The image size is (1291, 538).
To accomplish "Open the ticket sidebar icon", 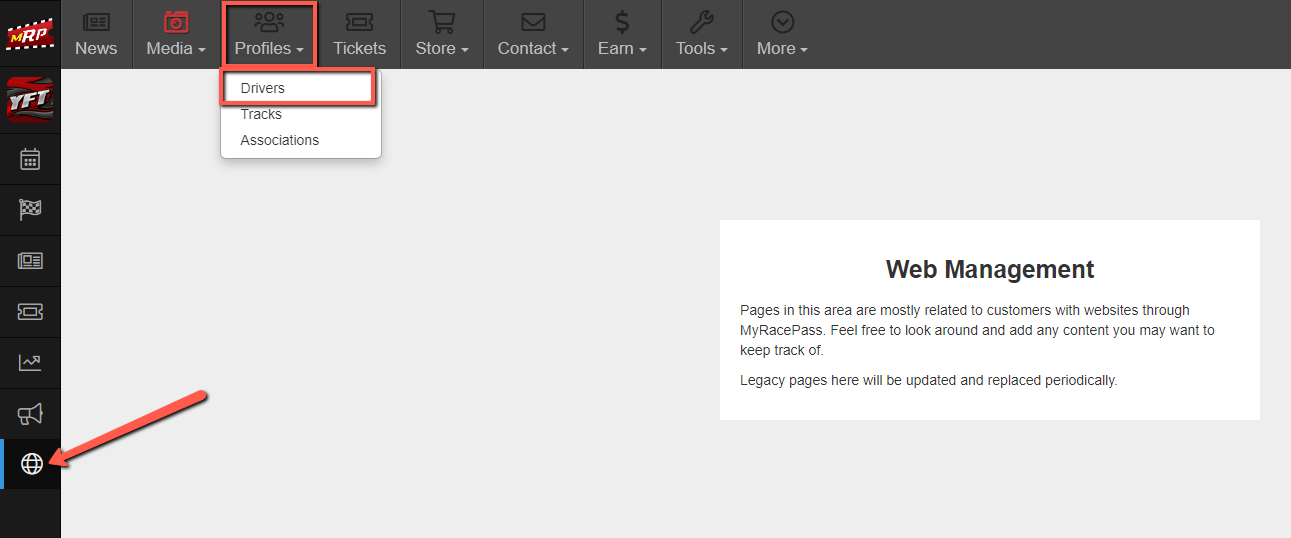I will click(x=30, y=312).
